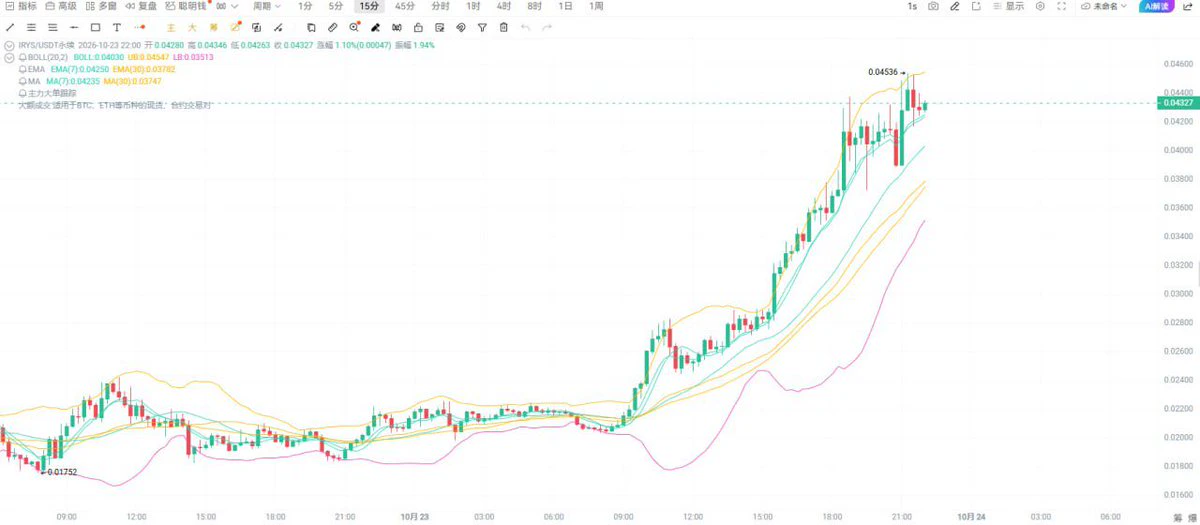Open the 高级 advanced menu
The height and width of the screenshot is (525, 1200).
coord(59,6)
